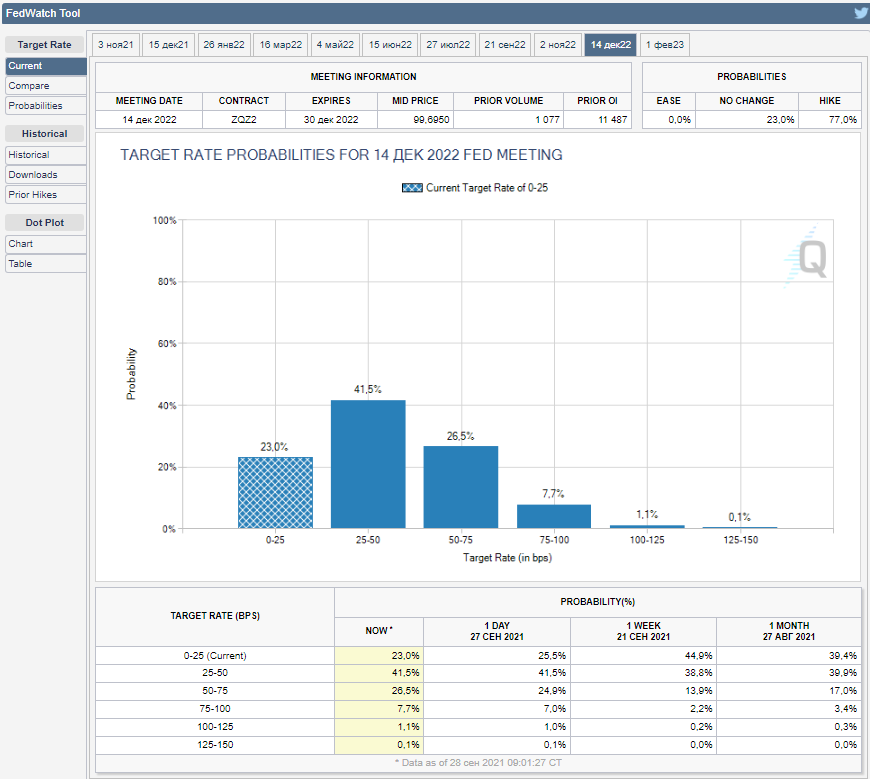Click the Current Target Rate of 0-25 legend label
Screen dimensions: 870x779
coord(487,188)
